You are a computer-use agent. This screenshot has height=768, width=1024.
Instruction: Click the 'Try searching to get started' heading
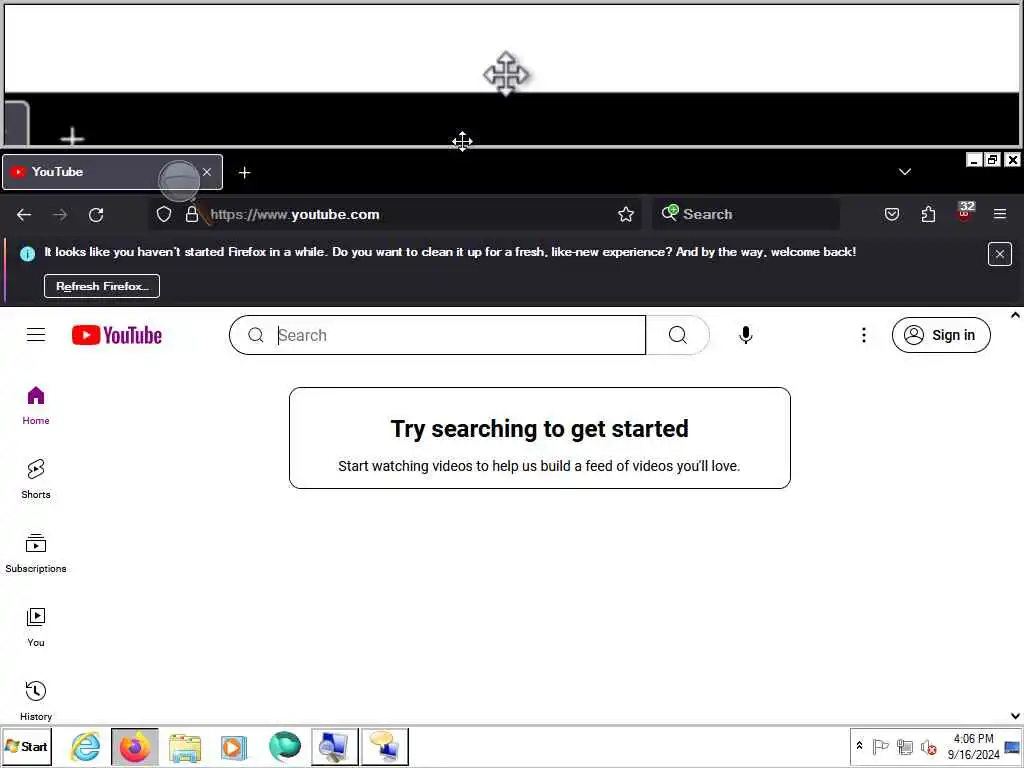tap(539, 429)
